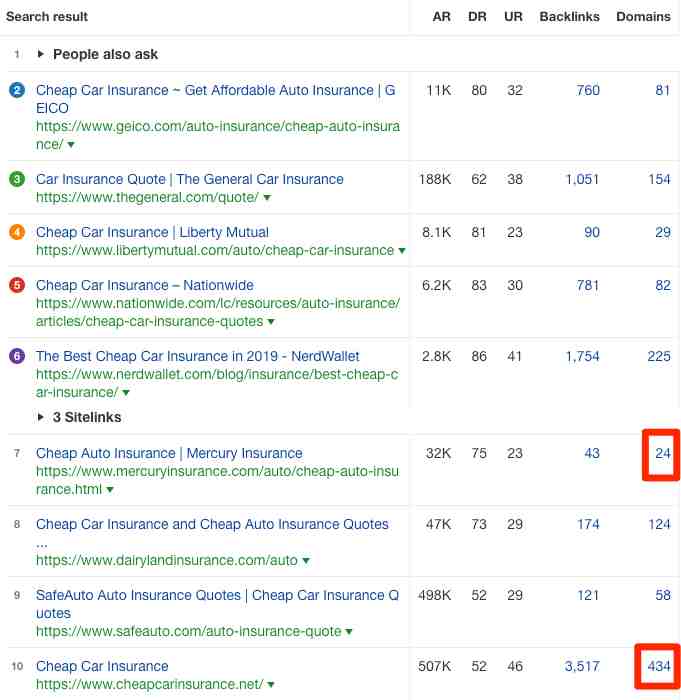Click The General backlinks count 1,051

tap(582, 179)
